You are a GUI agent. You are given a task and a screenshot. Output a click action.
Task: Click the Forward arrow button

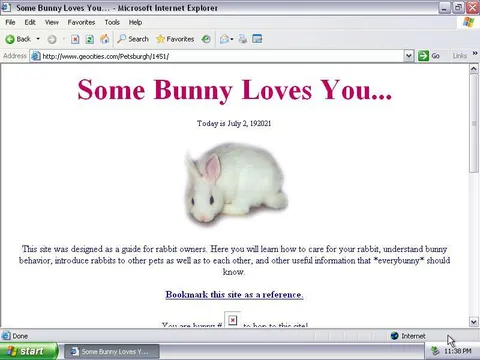(x=52, y=39)
